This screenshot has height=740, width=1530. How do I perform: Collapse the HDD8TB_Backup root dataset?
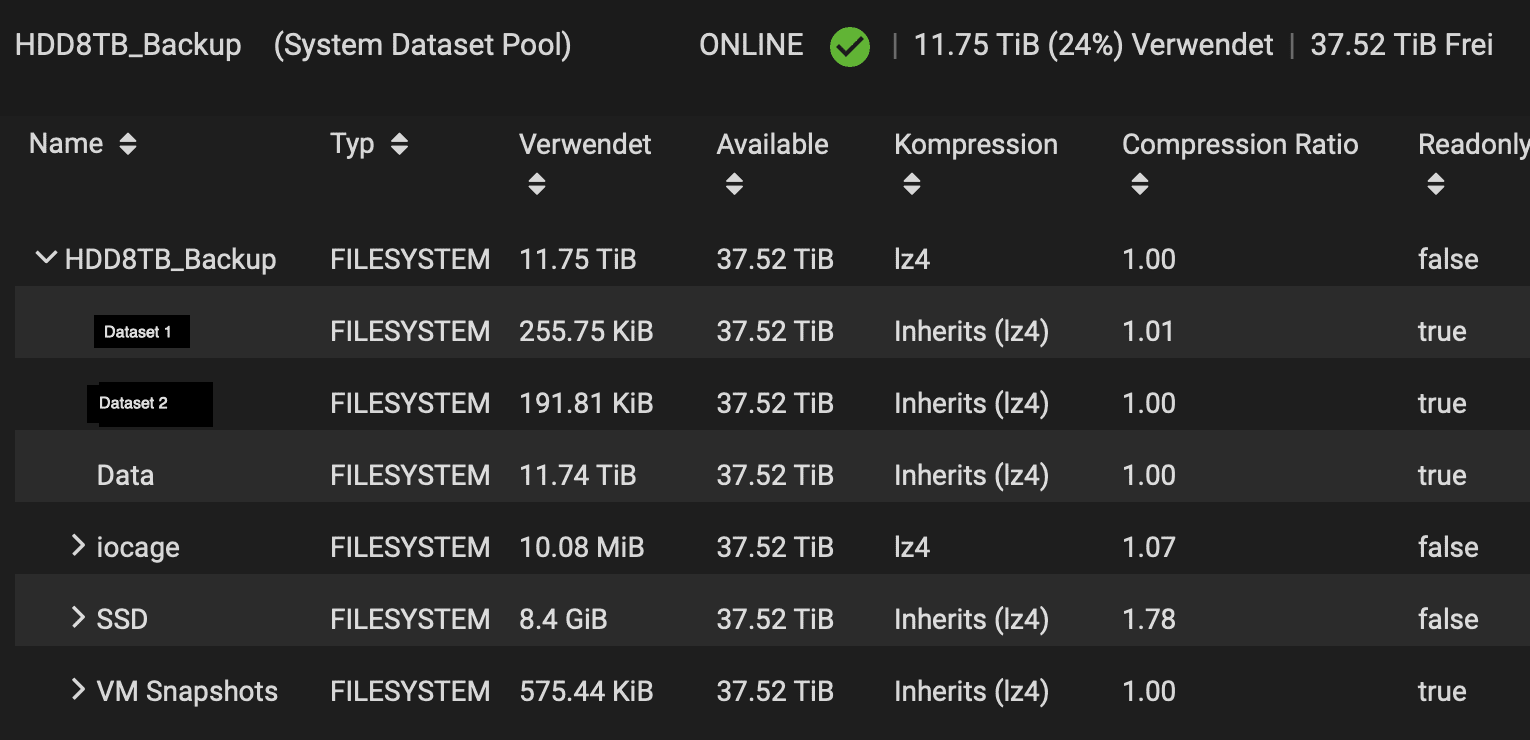(x=46, y=258)
